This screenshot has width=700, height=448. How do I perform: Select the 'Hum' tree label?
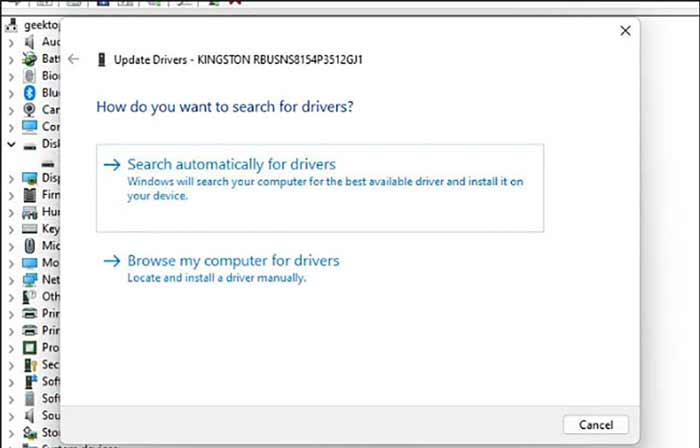pos(50,212)
